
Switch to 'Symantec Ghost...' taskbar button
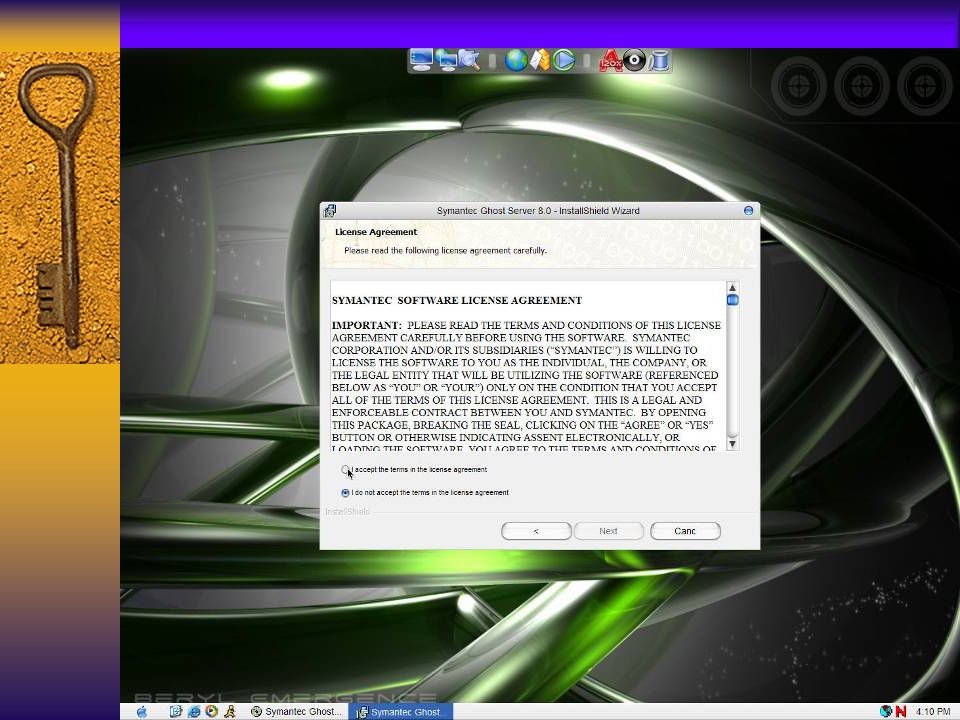click(296, 711)
